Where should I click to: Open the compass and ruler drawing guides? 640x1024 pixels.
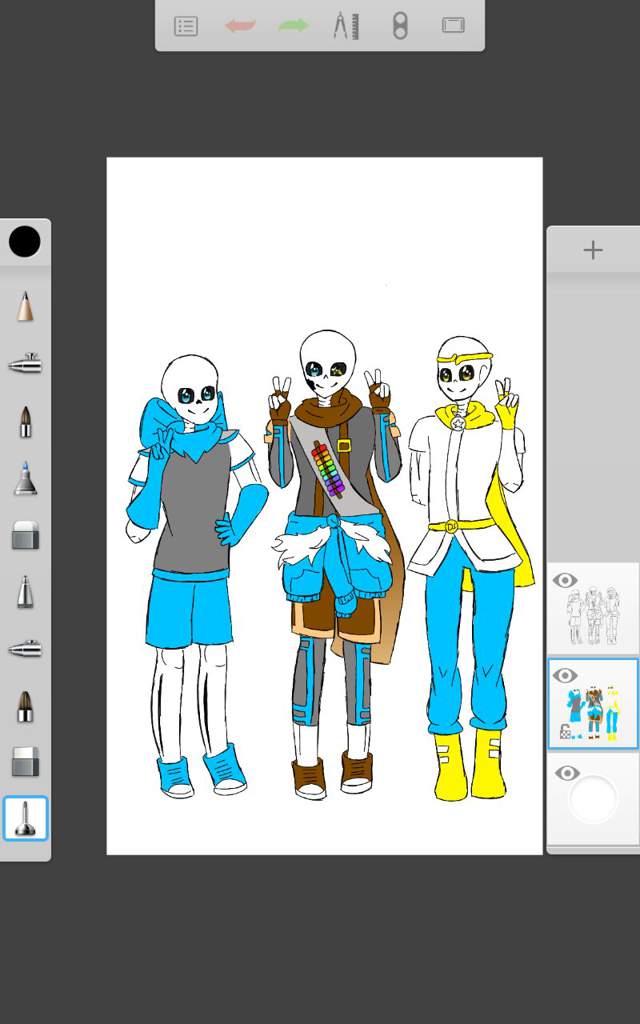point(346,26)
